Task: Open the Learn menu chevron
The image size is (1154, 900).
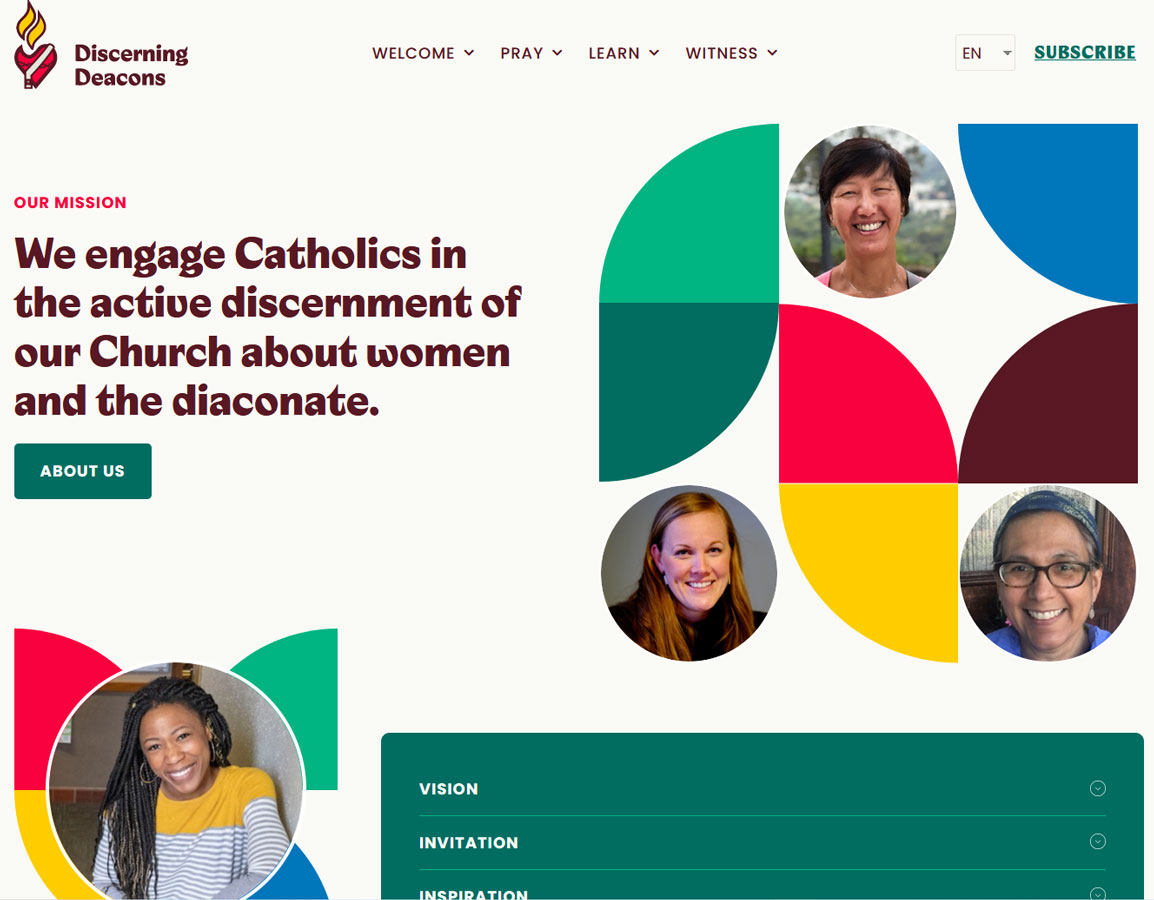Action: pos(654,53)
